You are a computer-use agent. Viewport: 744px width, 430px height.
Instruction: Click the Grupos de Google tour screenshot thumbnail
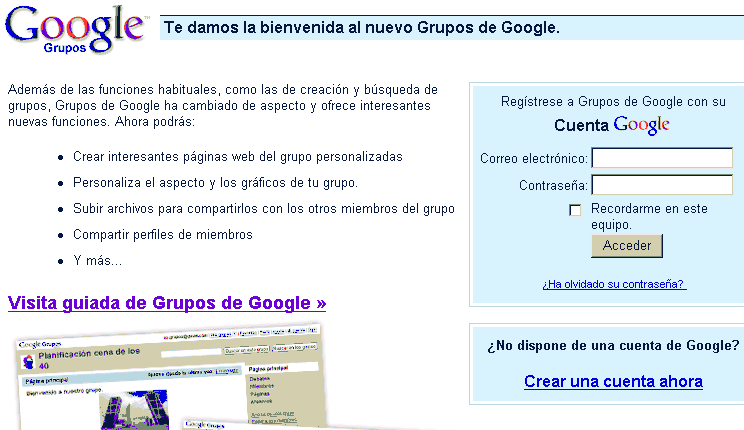click(x=171, y=377)
